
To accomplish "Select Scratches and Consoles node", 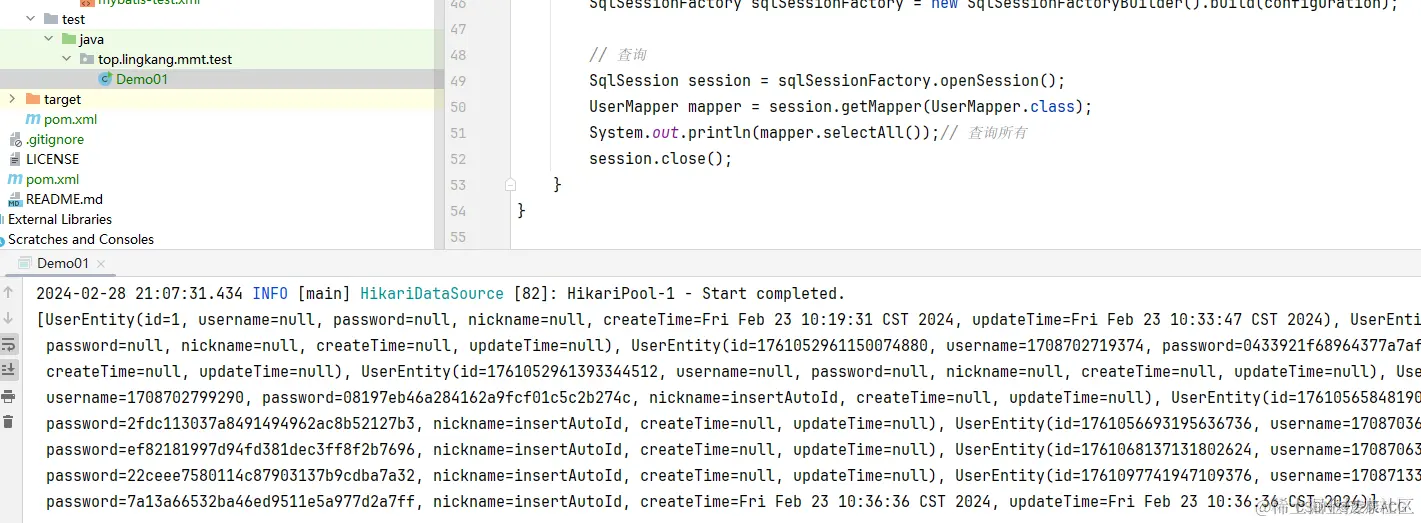I will [81, 239].
